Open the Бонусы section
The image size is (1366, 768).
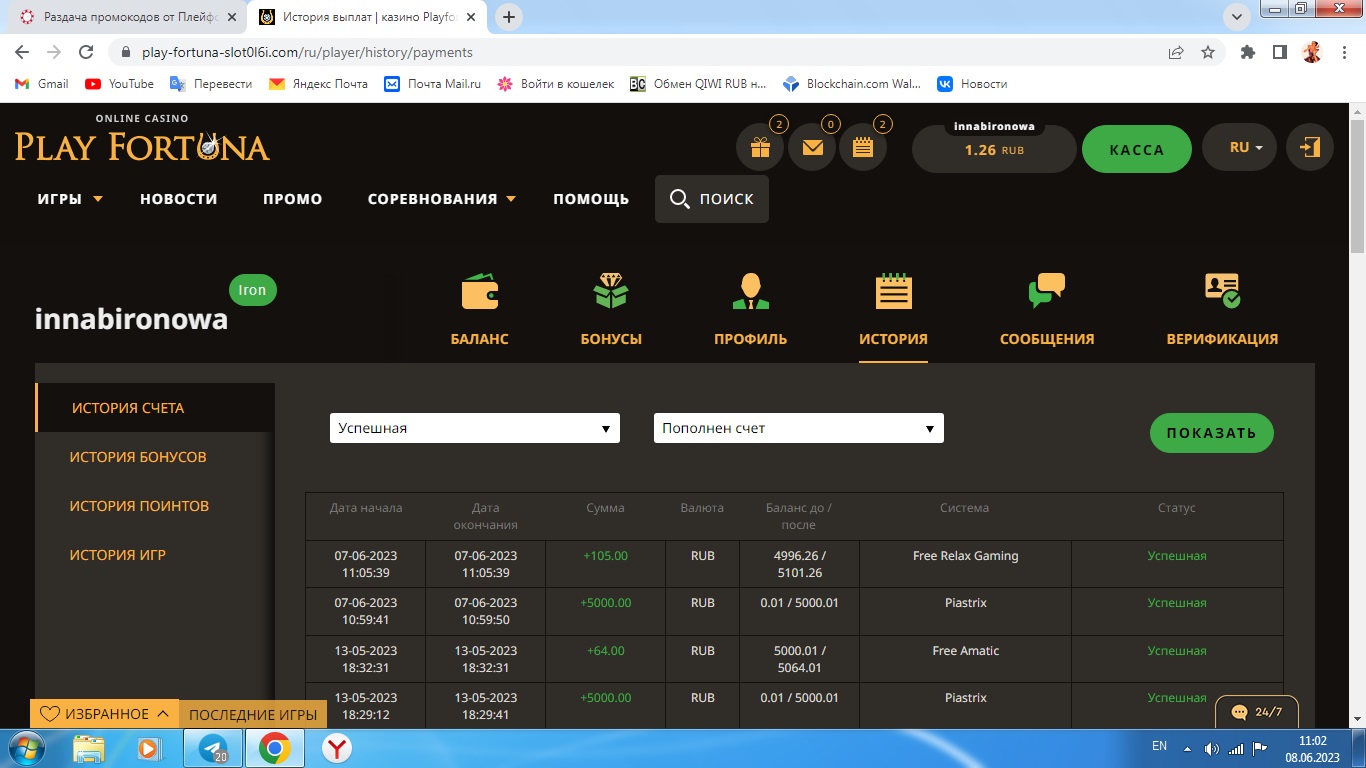611,310
